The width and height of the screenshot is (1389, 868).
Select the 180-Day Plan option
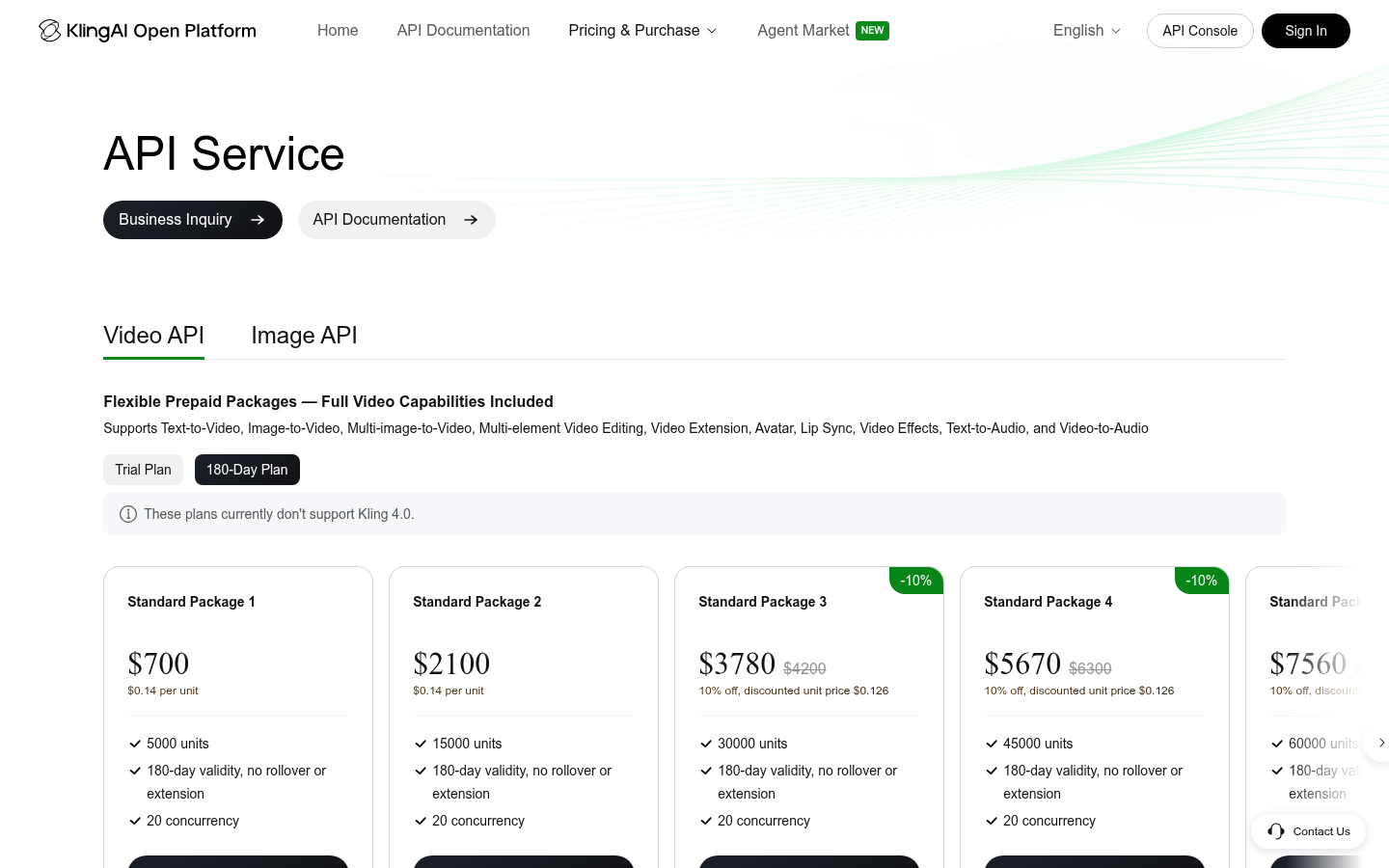(x=247, y=470)
